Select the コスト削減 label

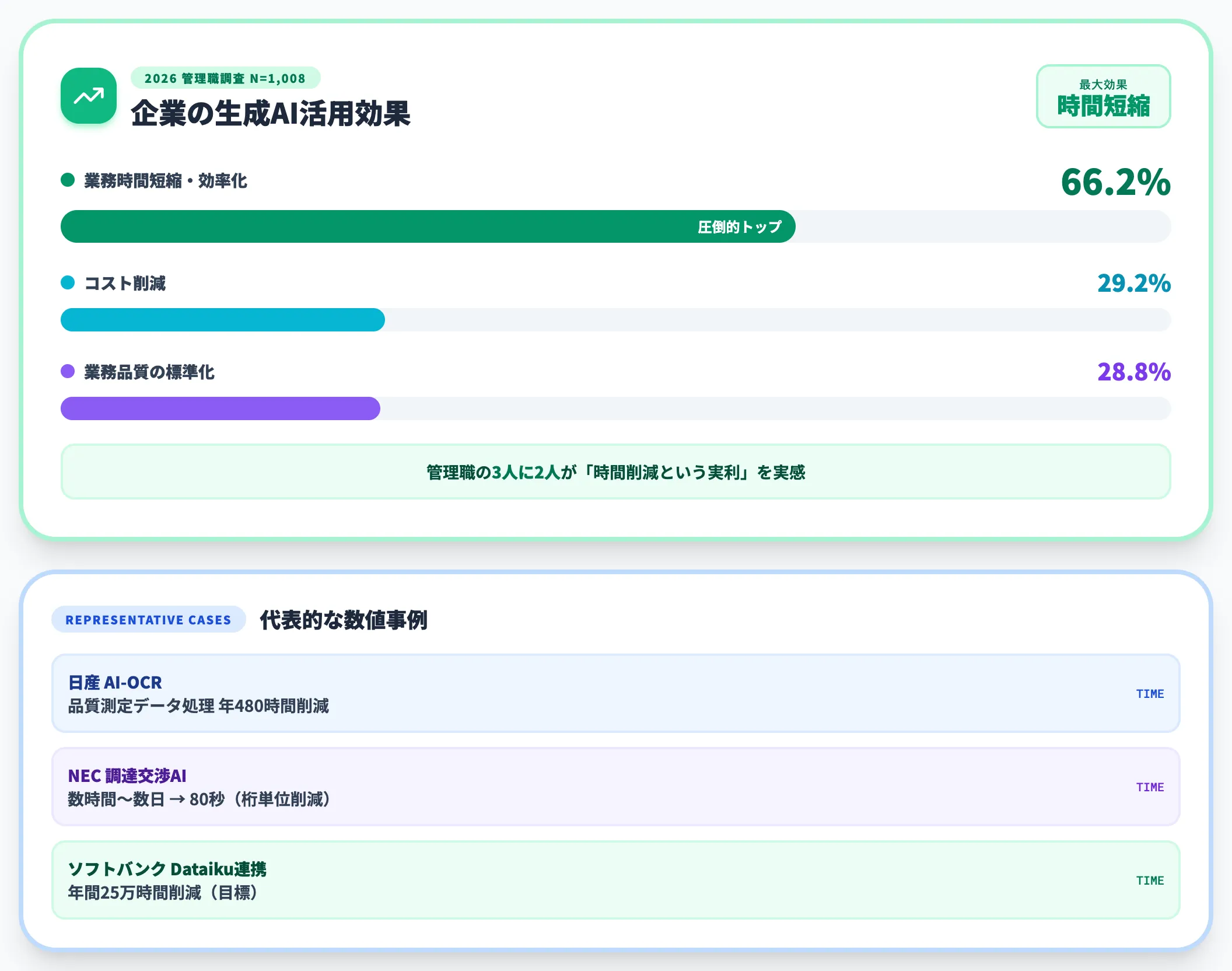click(125, 284)
